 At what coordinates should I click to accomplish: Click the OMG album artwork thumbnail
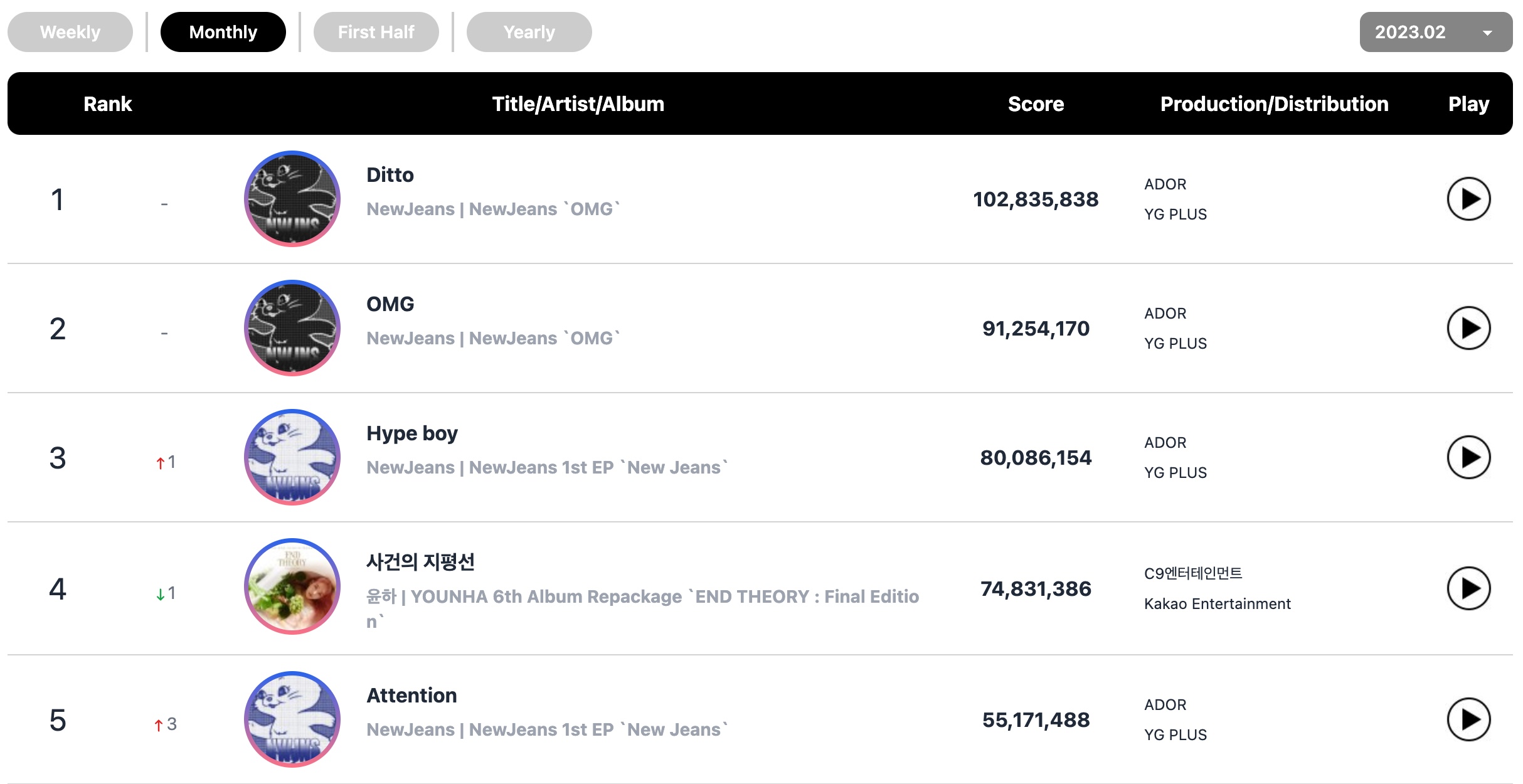coord(292,328)
